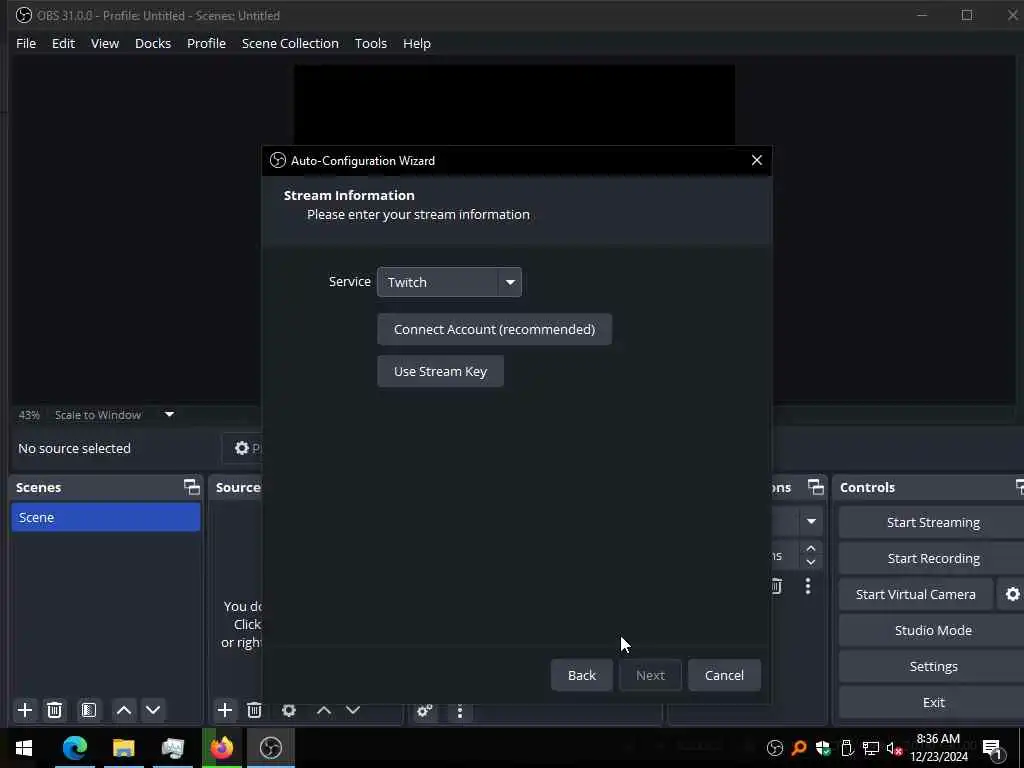Viewport: 1024px width, 768px height.
Task: Click Start Recording
Action: (x=933, y=558)
